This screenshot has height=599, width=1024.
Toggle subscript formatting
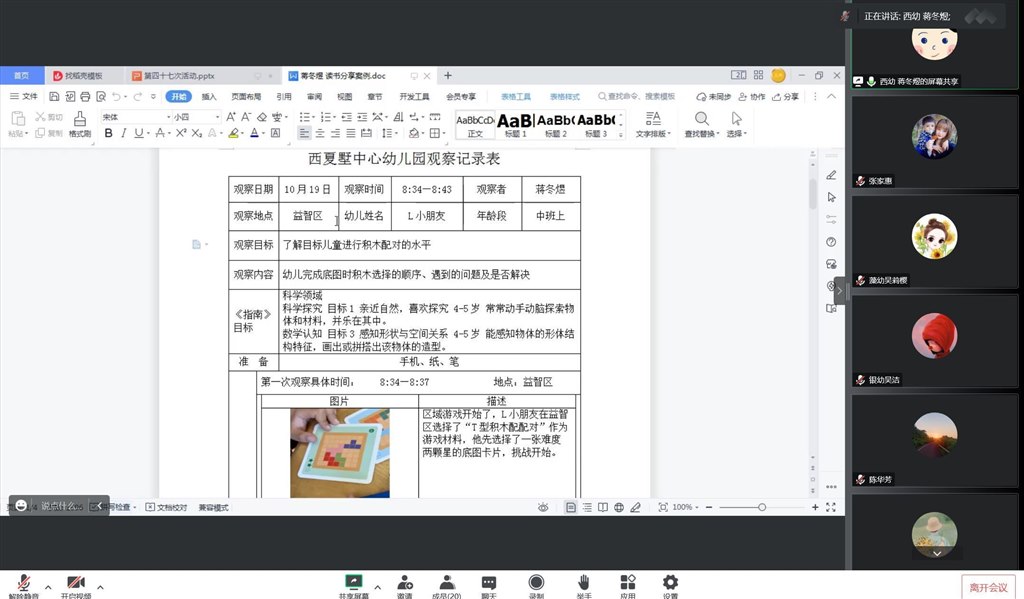pos(197,133)
